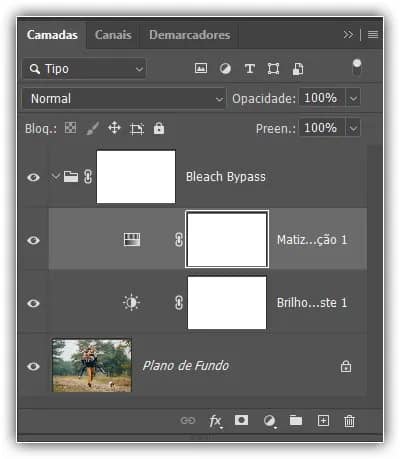Image resolution: width=400 pixels, height=459 pixels.
Task: Click the smart object filter icon
Action: click(x=298, y=69)
